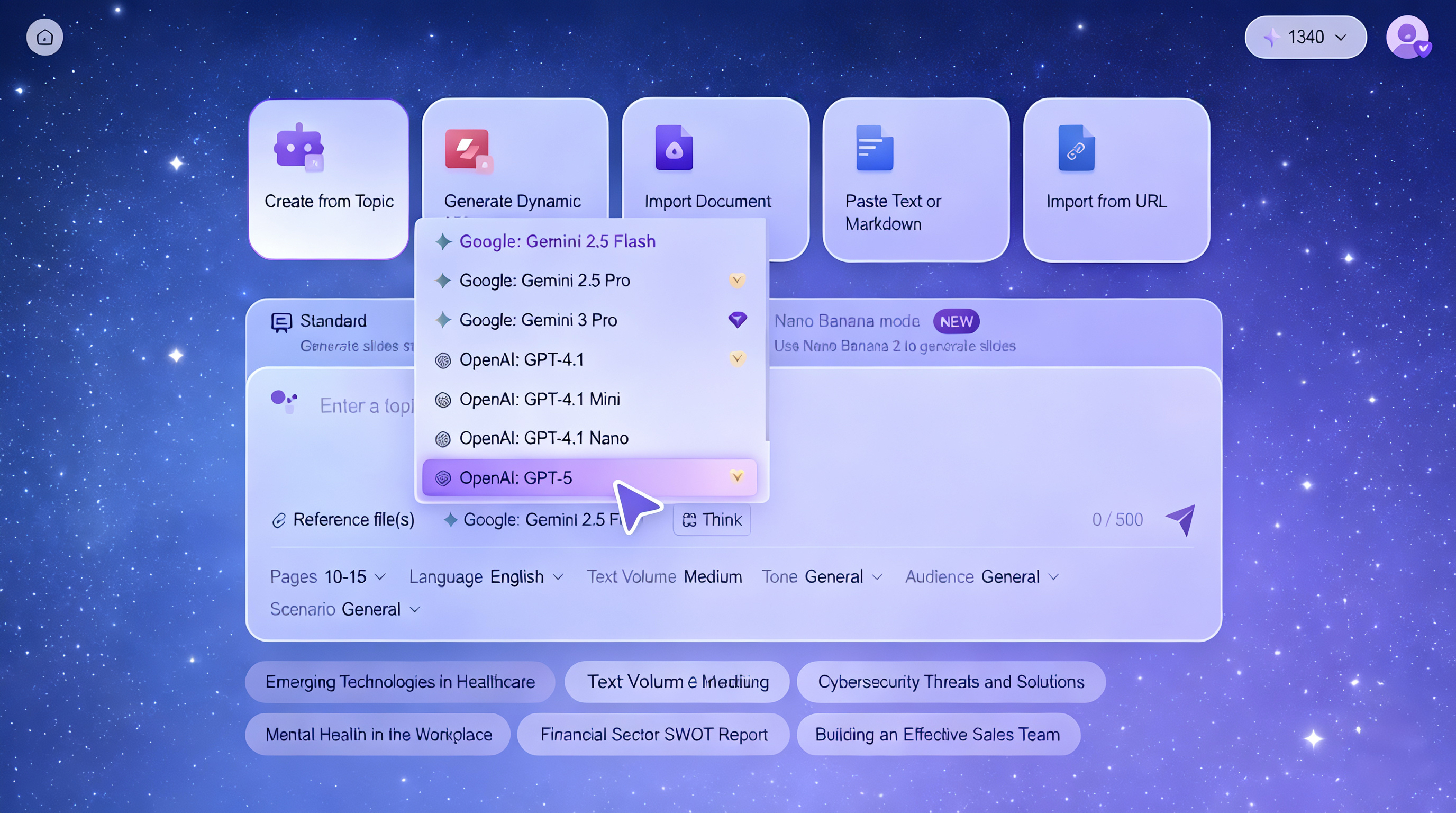Open the user profile avatar
Image resolution: width=1456 pixels, height=813 pixels.
(x=1407, y=37)
